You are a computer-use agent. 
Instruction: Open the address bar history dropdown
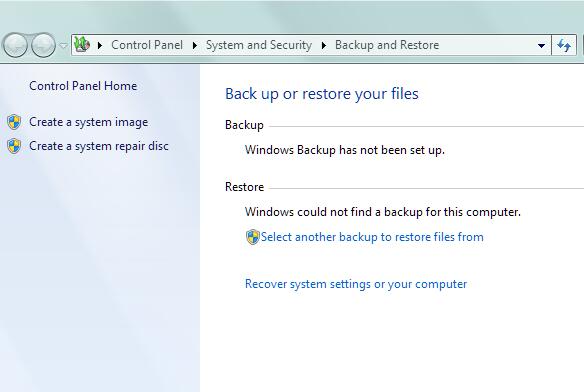point(542,45)
